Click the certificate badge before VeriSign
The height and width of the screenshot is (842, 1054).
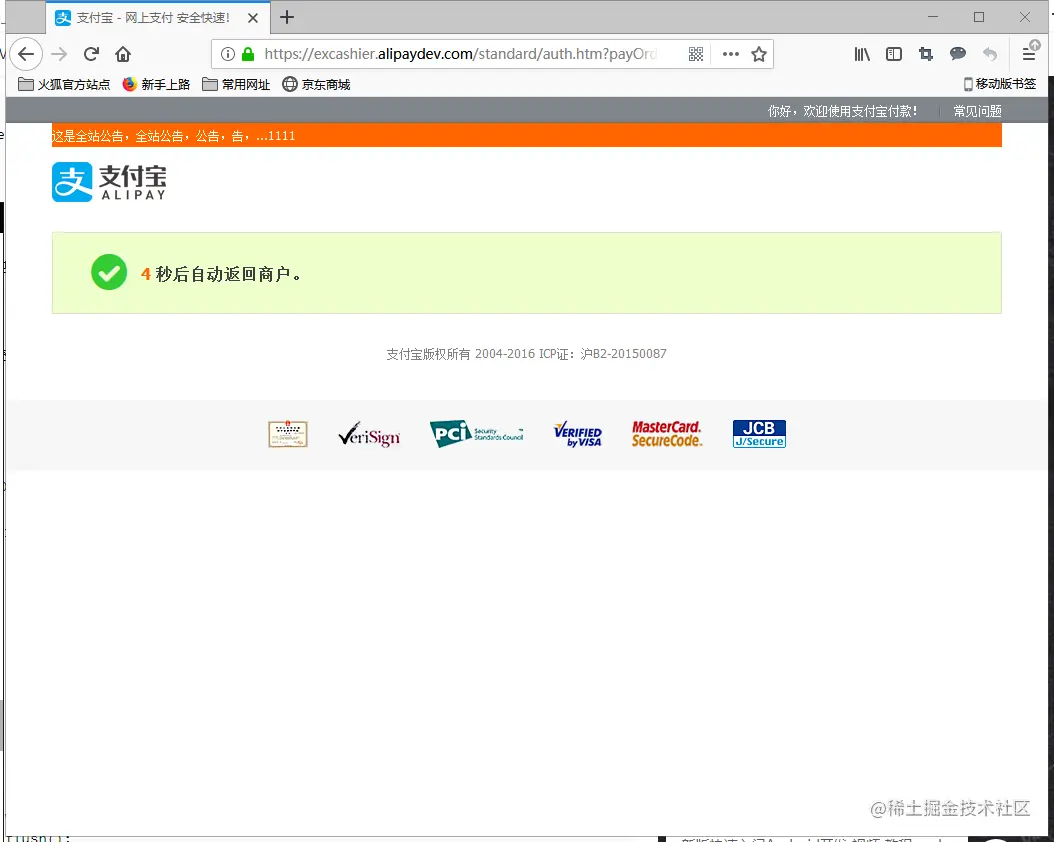288,434
